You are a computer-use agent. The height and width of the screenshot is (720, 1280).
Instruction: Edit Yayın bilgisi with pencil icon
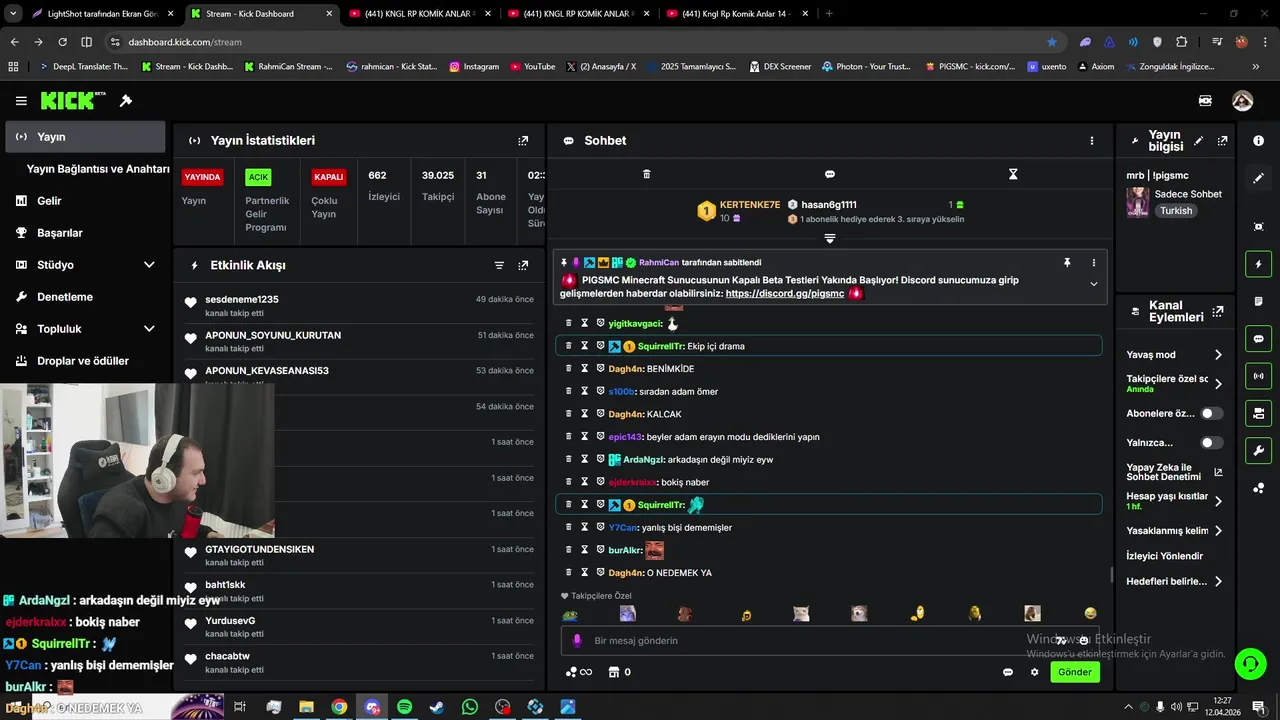[x=1198, y=141]
